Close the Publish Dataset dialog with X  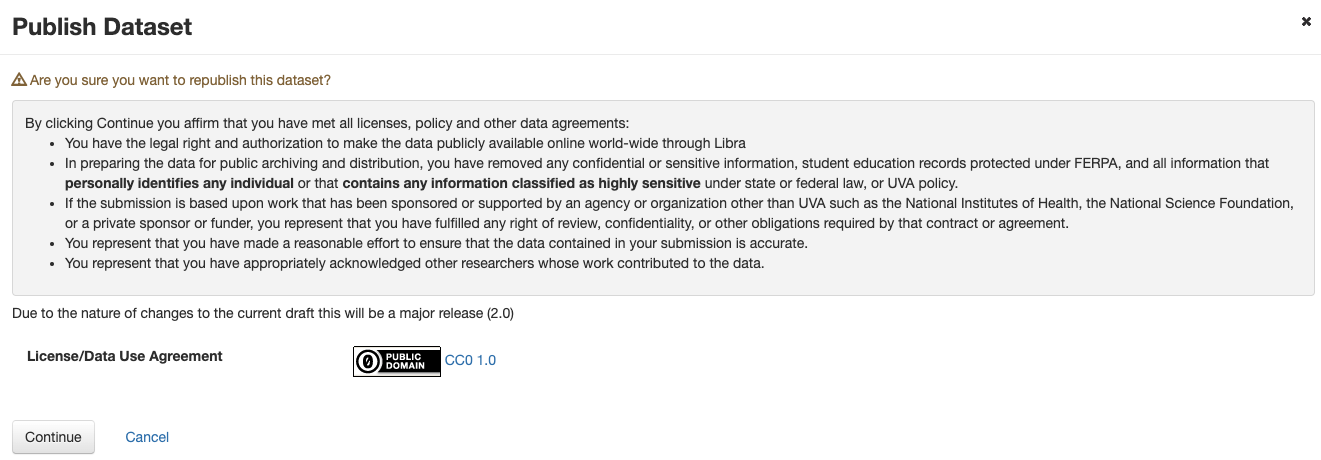tap(1306, 21)
